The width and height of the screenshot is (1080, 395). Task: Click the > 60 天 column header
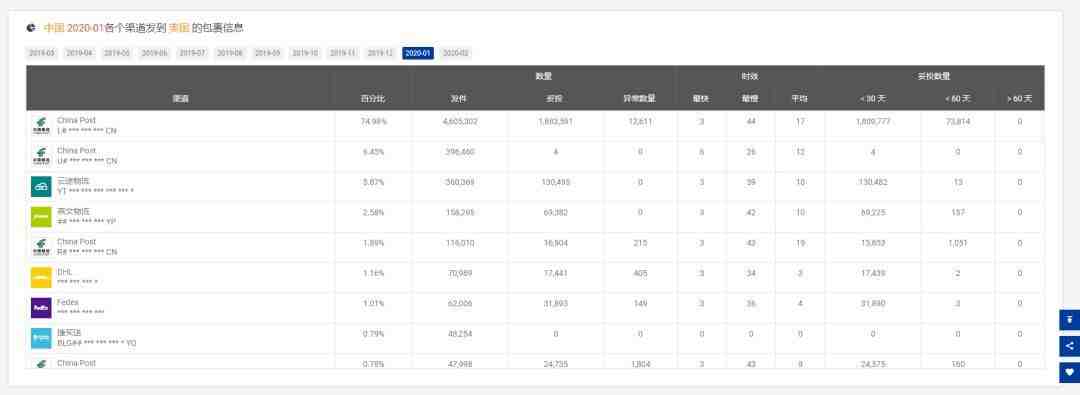[1019, 99]
